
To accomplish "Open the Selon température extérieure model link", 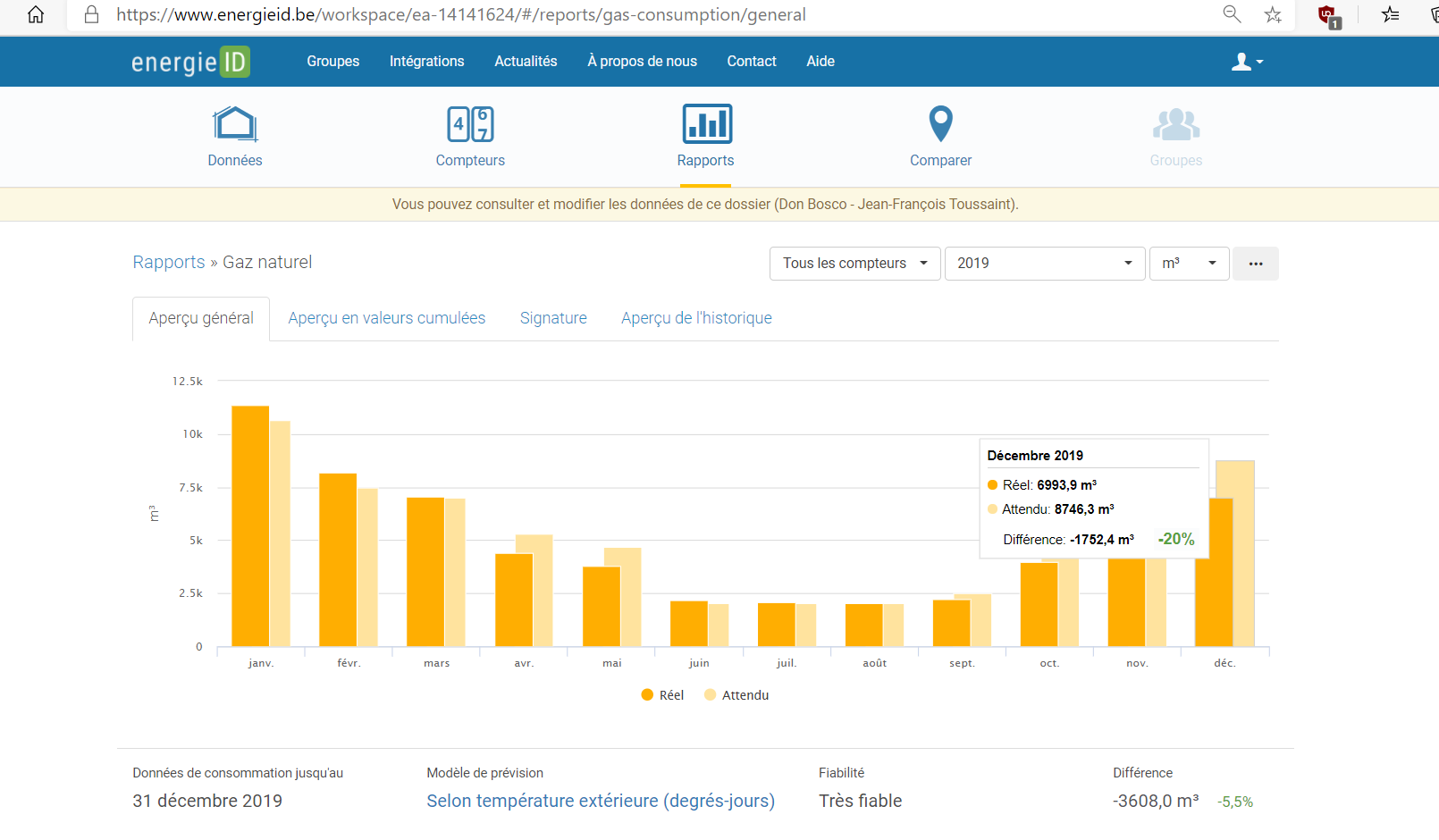I will [601, 801].
